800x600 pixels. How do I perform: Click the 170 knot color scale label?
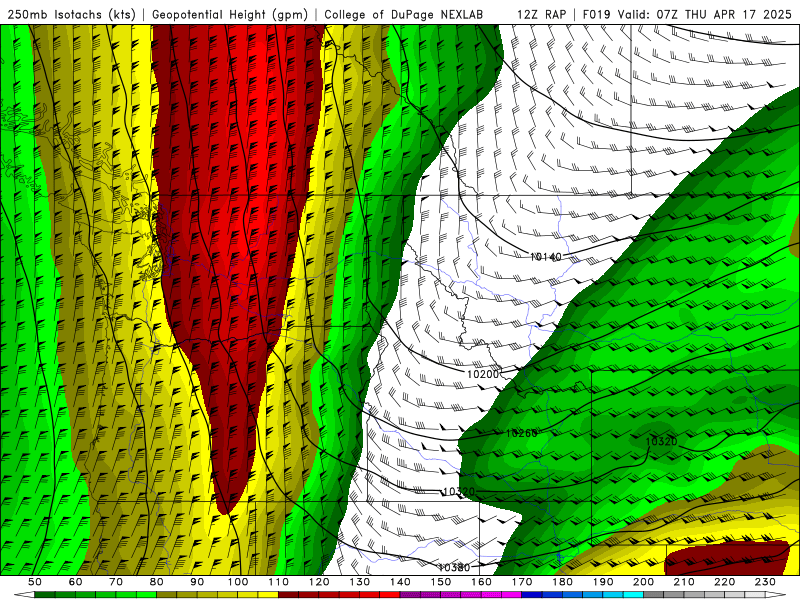[x=522, y=582]
